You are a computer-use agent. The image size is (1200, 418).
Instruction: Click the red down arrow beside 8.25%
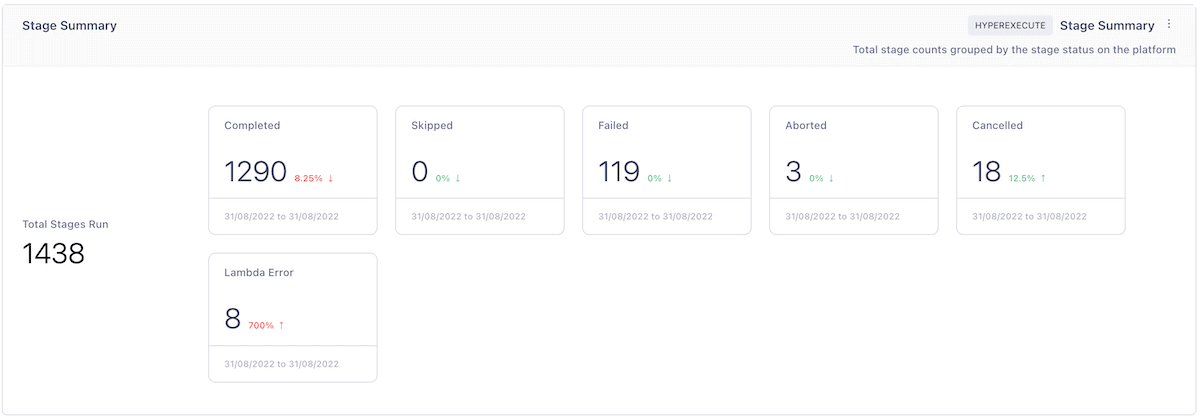click(x=330, y=179)
